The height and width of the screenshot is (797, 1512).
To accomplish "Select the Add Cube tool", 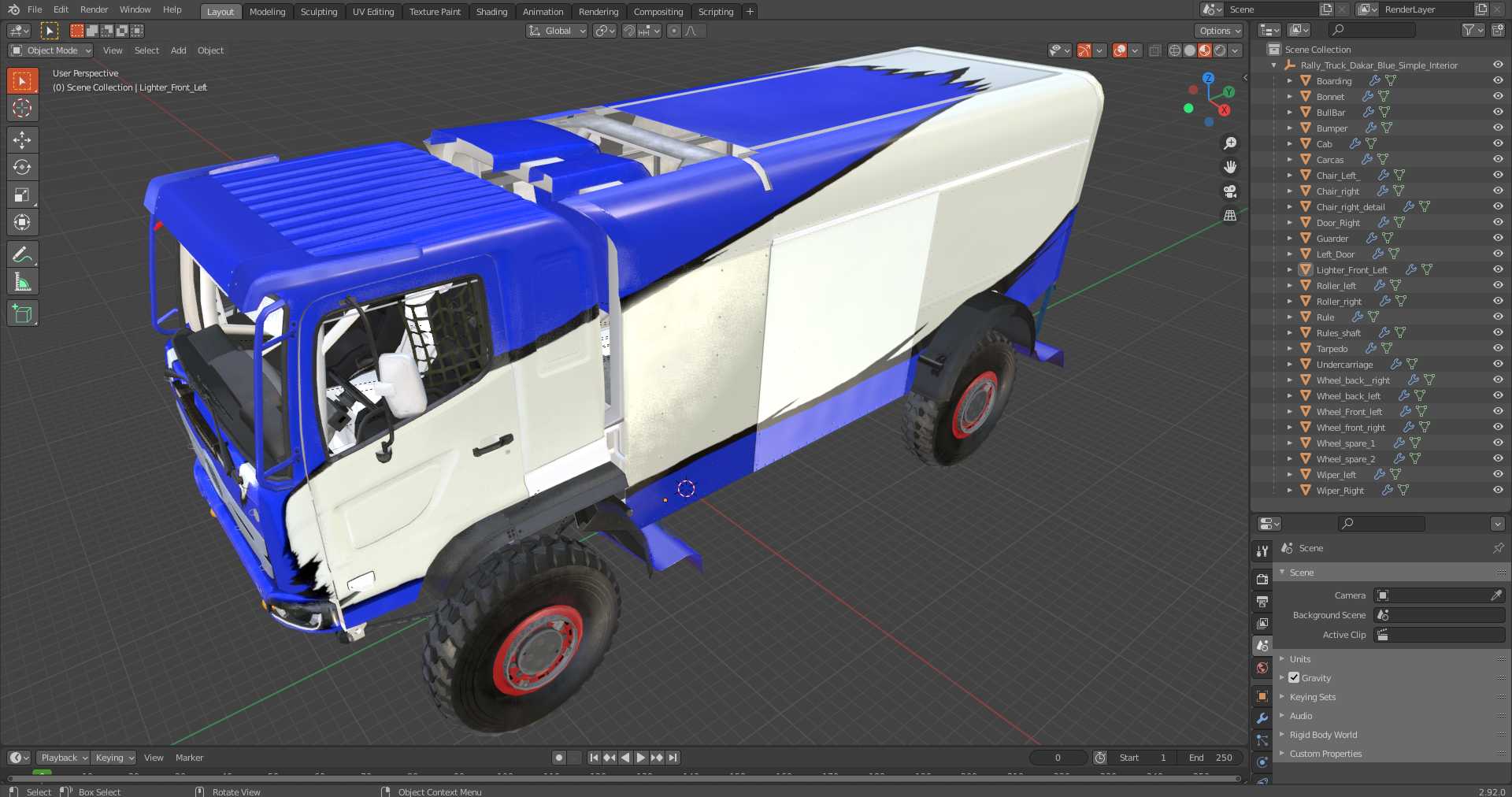I will pyautogui.click(x=22, y=313).
